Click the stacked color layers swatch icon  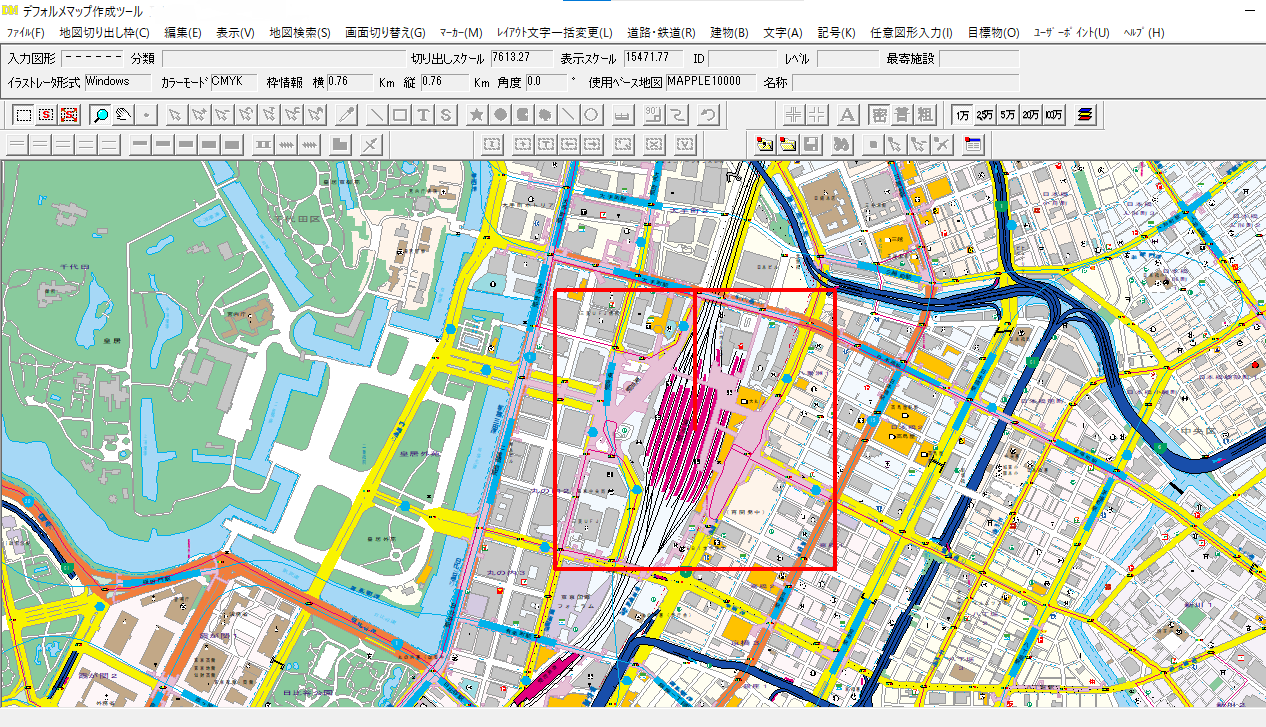click(x=1084, y=114)
